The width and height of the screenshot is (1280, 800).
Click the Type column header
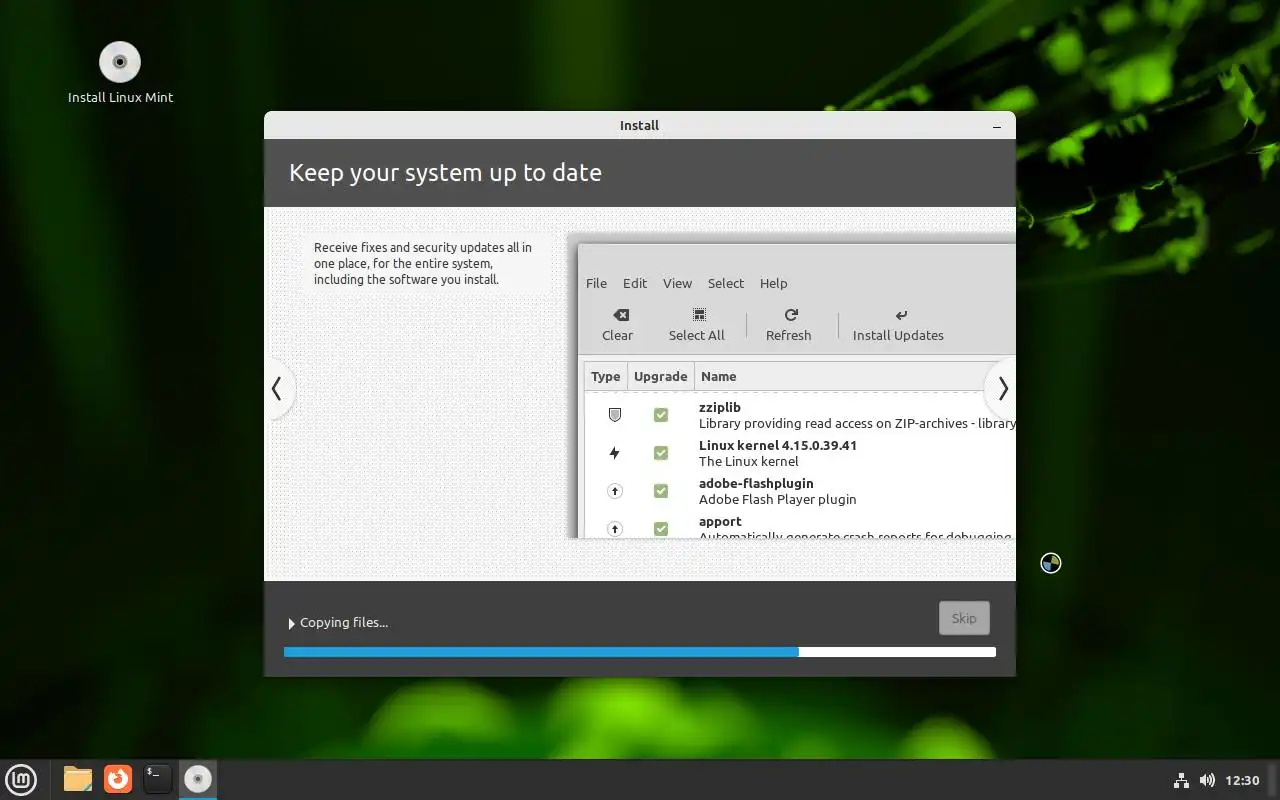(x=606, y=377)
